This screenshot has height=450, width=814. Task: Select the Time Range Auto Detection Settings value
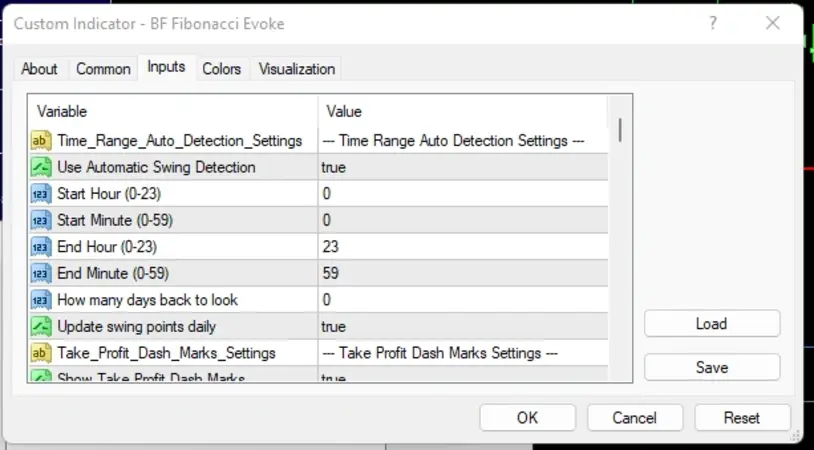click(x=453, y=141)
